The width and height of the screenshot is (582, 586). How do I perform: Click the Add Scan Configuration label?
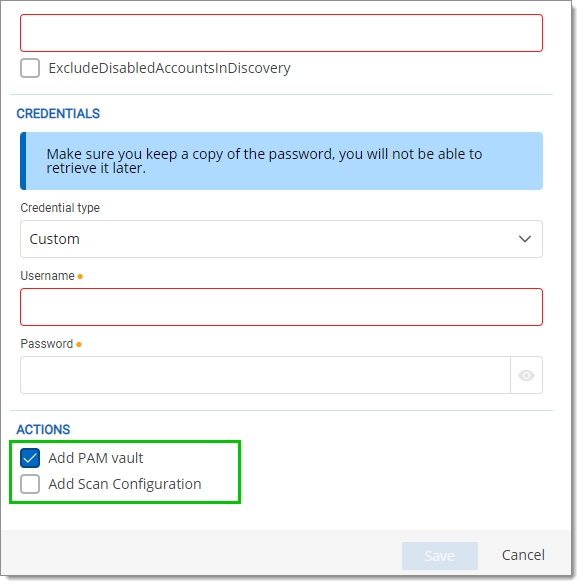[x=125, y=484]
